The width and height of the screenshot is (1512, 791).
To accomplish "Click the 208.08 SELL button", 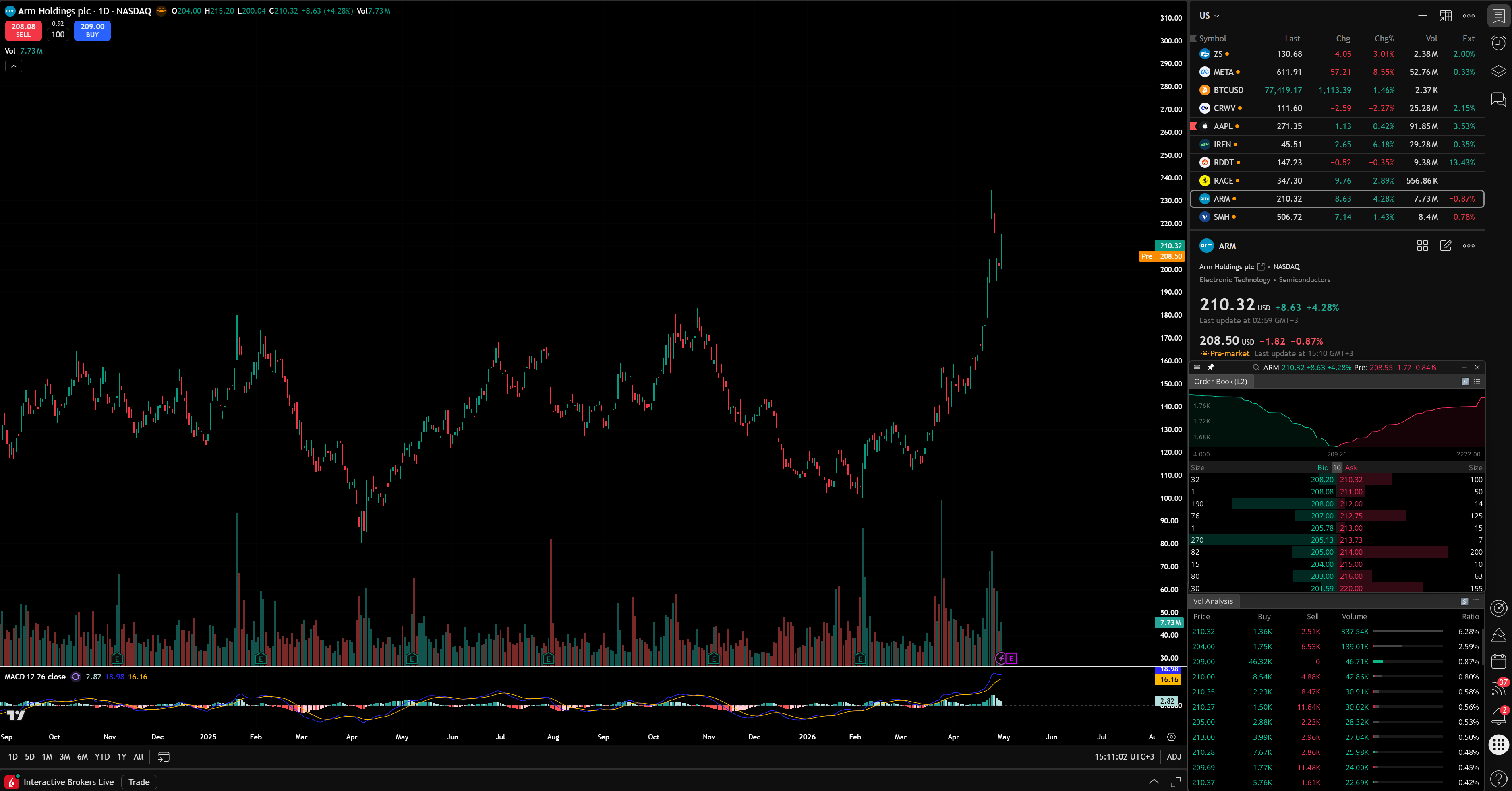I will pyautogui.click(x=23, y=30).
